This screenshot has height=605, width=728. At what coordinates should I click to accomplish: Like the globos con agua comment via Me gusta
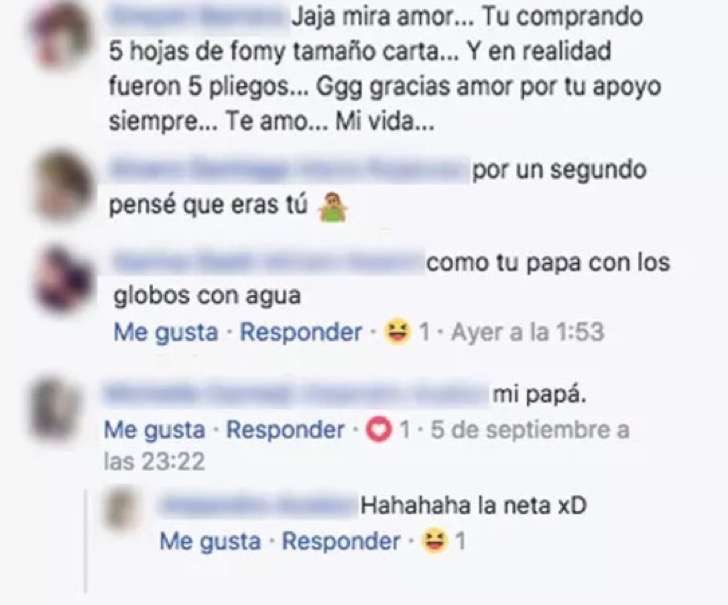[166, 332]
